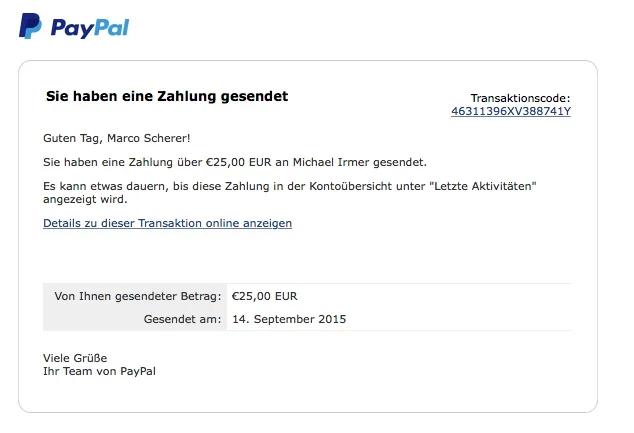
Task: Click the Gesendet am label
Action: (x=182, y=319)
